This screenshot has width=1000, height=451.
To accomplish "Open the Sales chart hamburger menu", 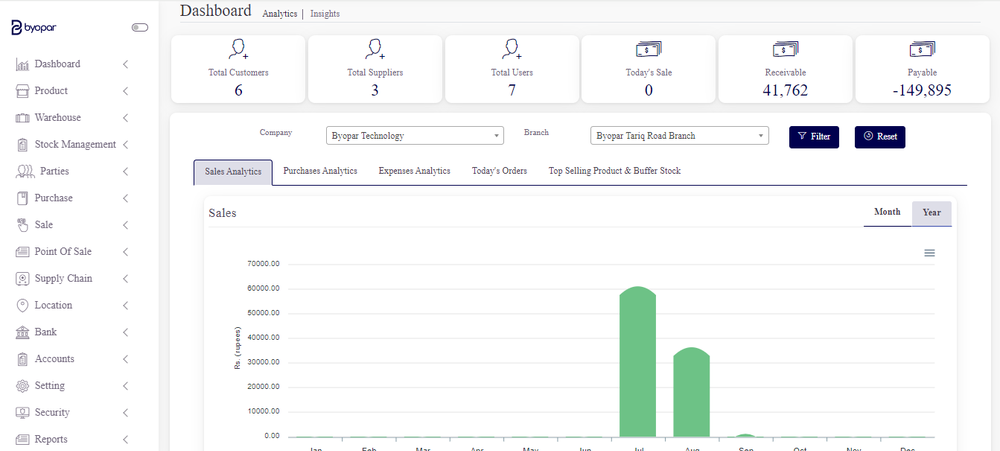I will point(930,253).
